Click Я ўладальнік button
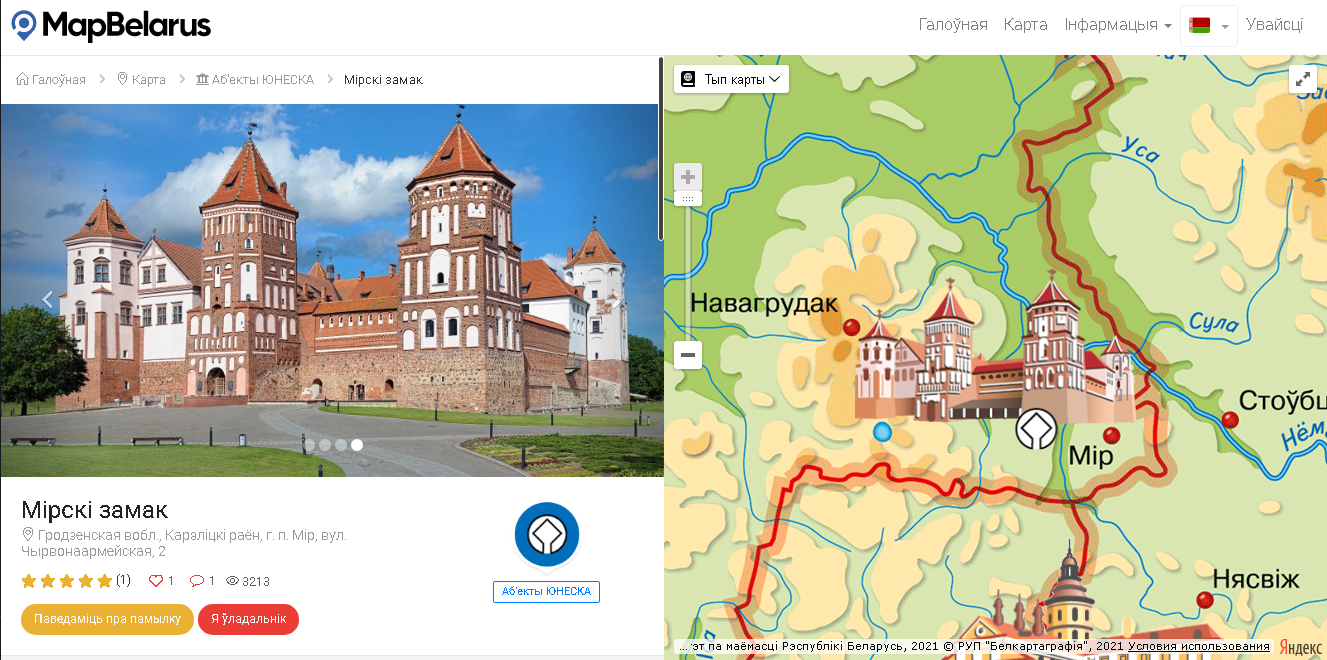This screenshot has width=1327, height=660. [248, 619]
